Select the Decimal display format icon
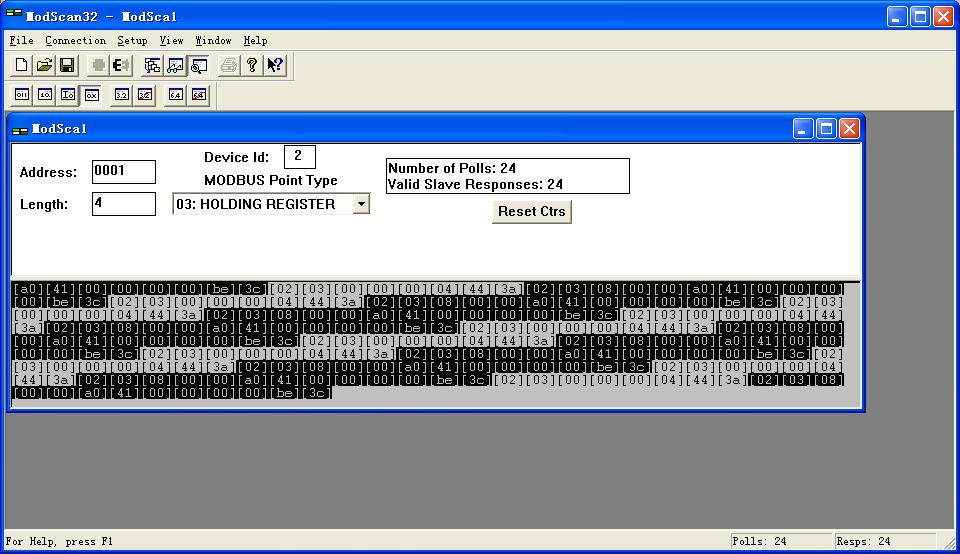960x554 pixels. pos(45,95)
